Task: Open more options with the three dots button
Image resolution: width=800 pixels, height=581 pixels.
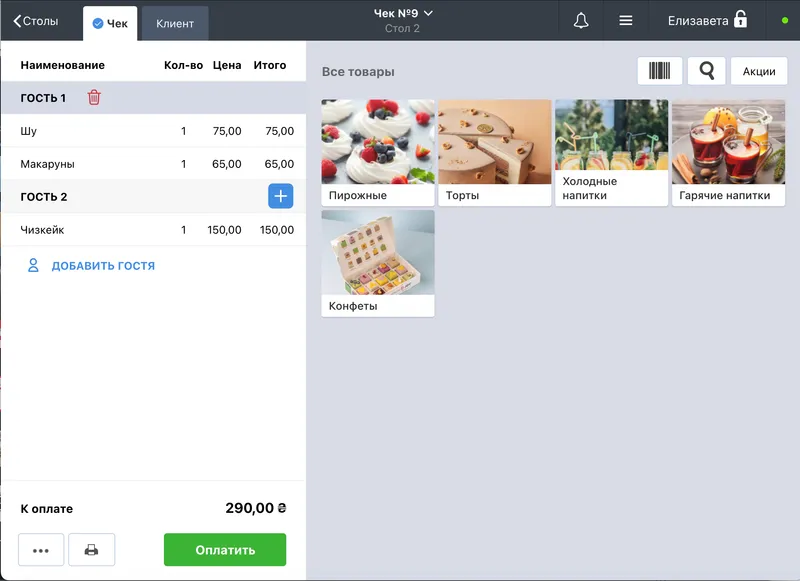Action: [41, 550]
